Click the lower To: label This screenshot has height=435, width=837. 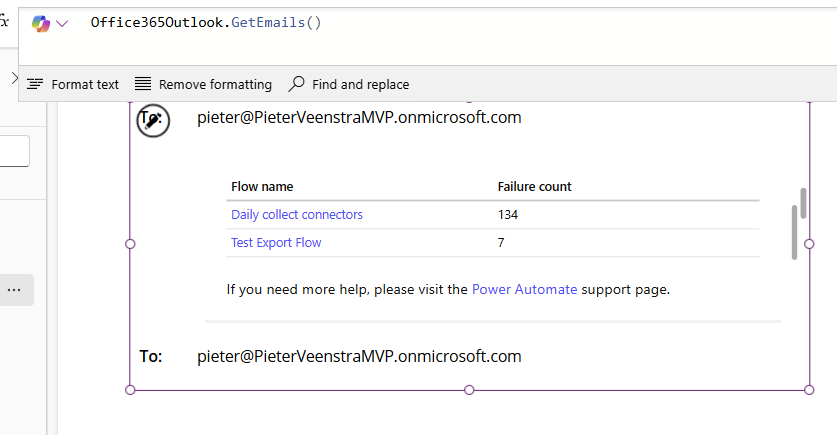[x=151, y=356]
